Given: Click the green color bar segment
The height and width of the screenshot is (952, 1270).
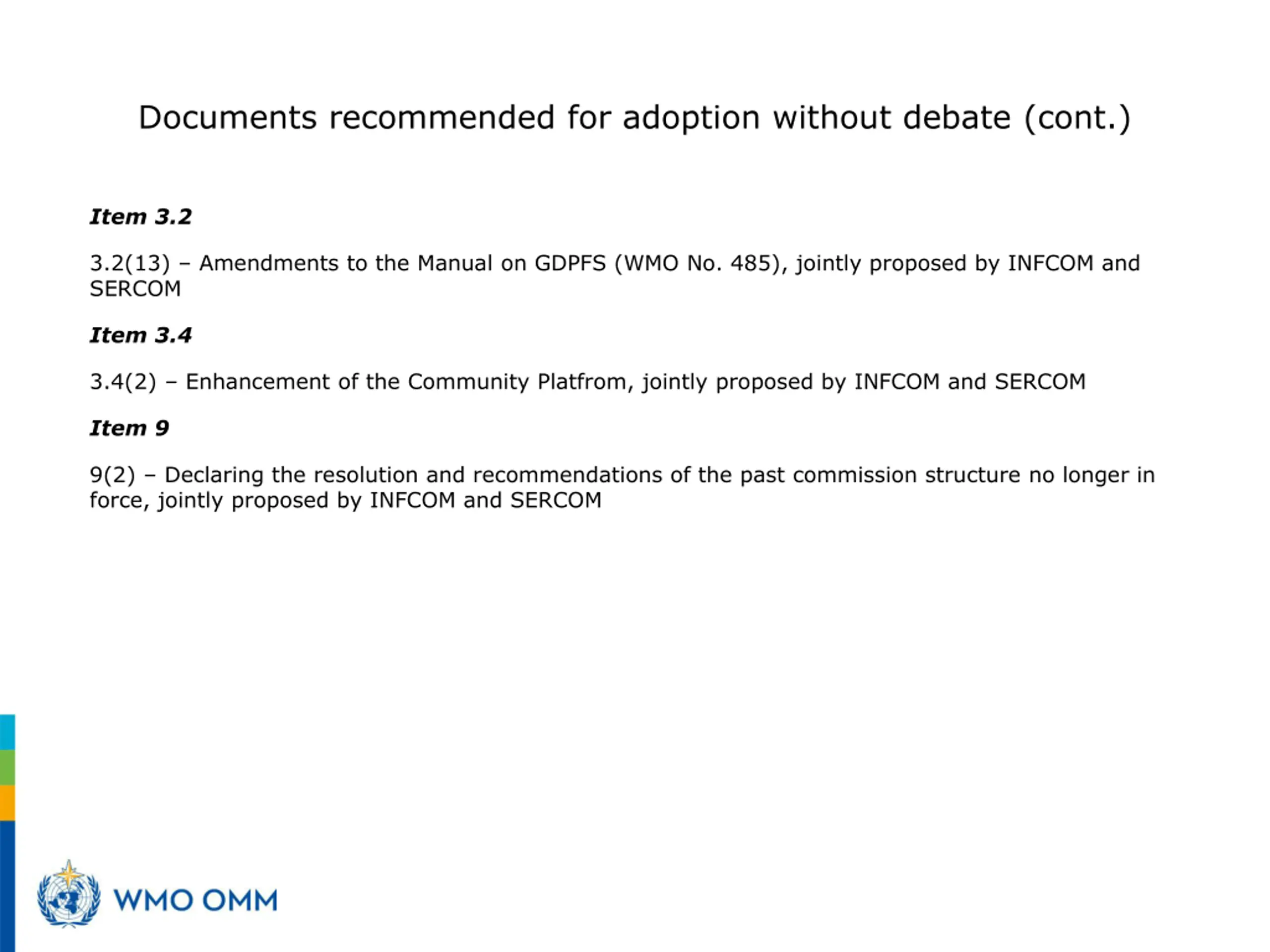Looking at the screenshot, I should point(7,767).
